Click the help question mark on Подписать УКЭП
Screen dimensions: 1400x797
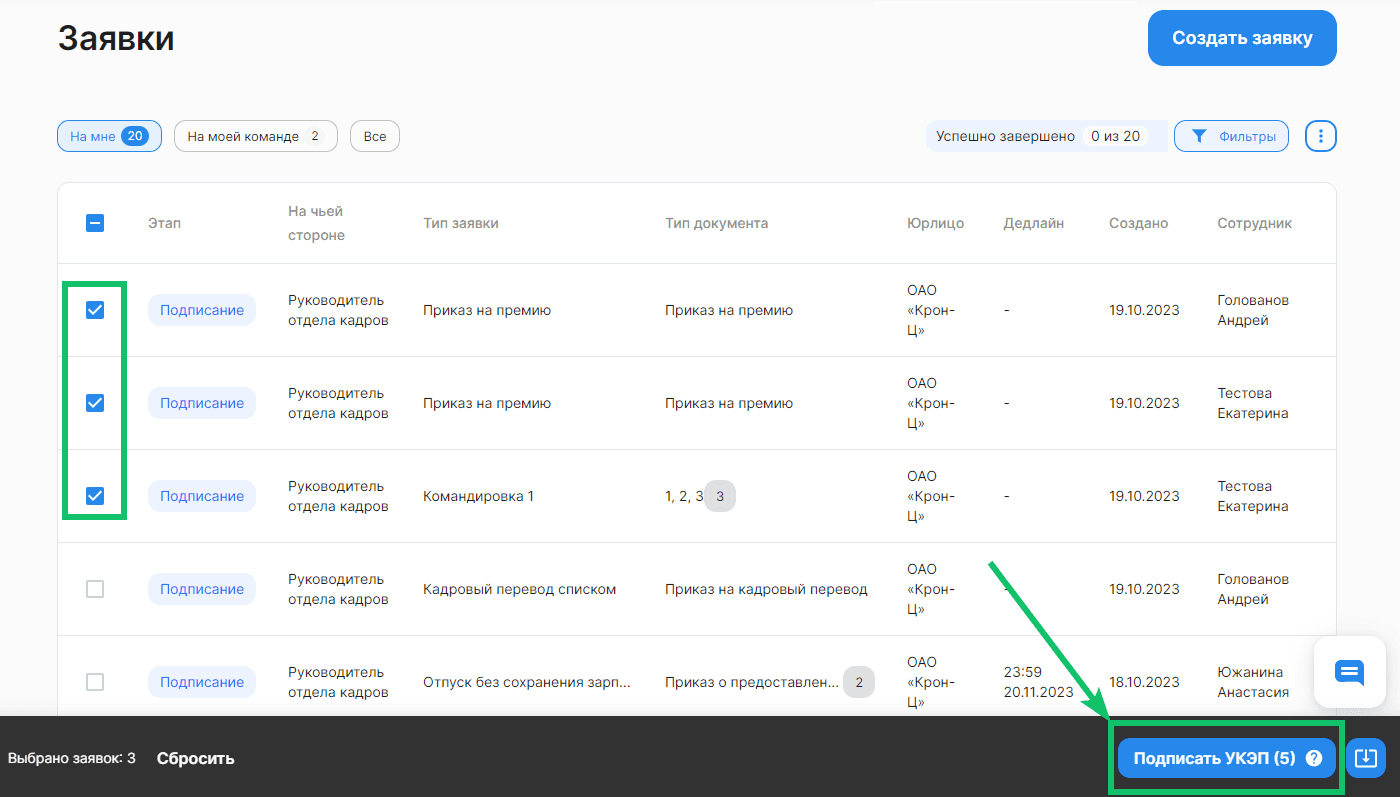tap(1314, 758)
